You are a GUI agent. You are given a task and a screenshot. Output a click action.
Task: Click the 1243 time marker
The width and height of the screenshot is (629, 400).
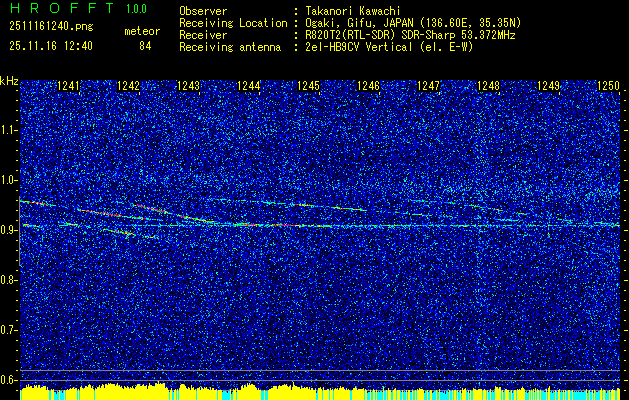click(x=189, y=86)
